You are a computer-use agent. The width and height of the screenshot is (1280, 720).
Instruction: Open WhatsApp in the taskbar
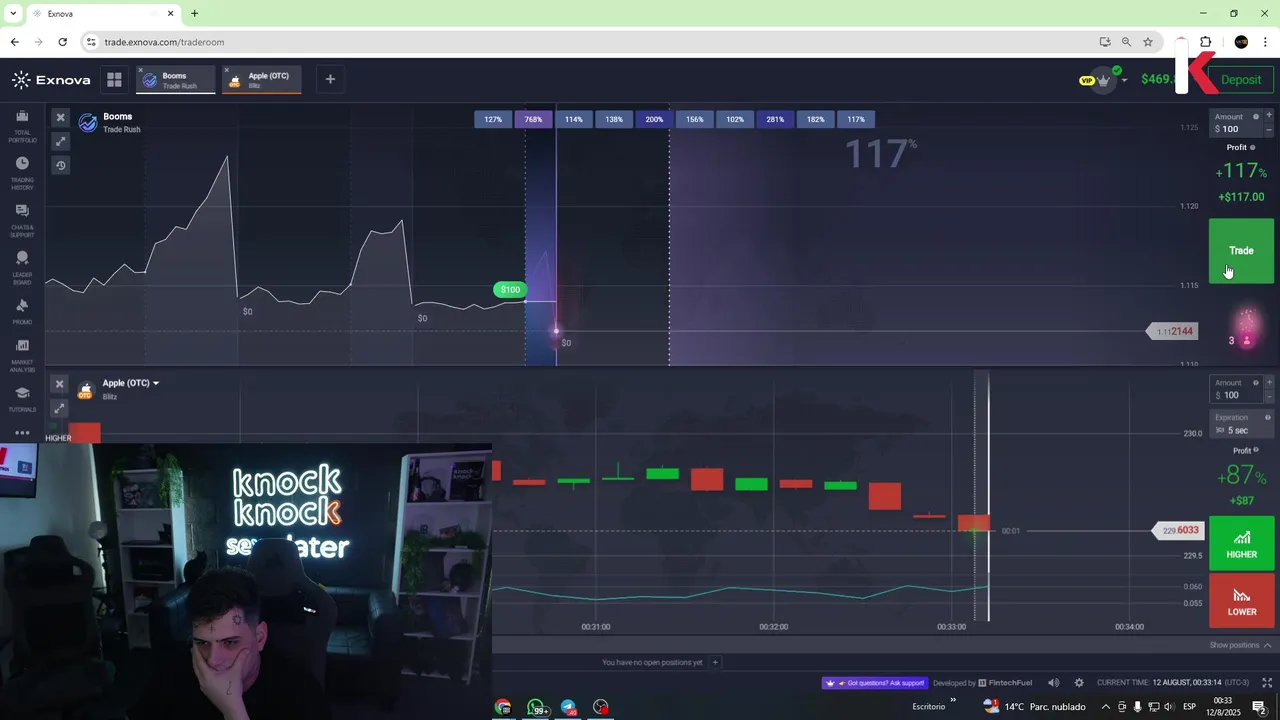point(535,707)
